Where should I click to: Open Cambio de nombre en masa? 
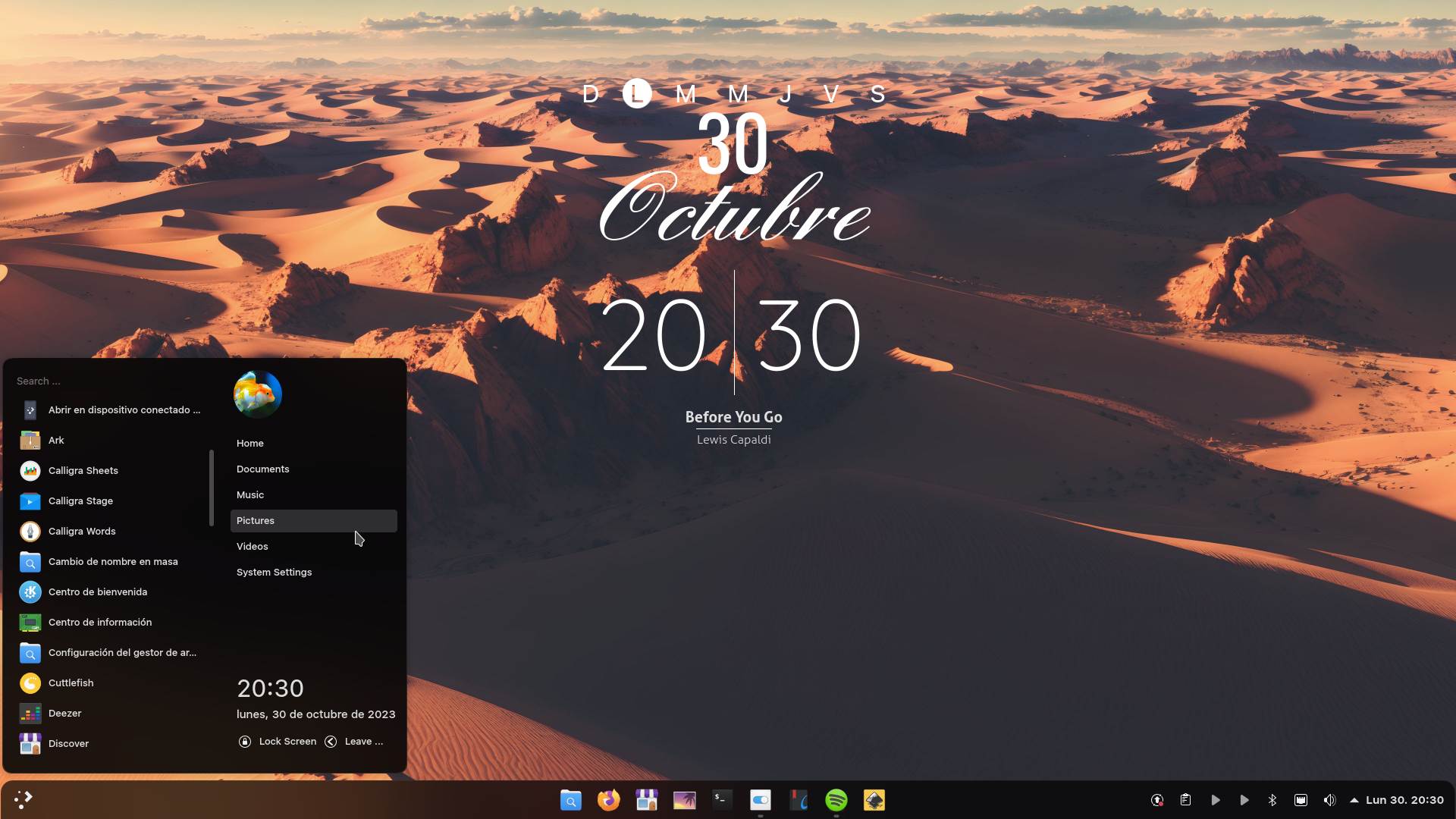pos(112,562)
